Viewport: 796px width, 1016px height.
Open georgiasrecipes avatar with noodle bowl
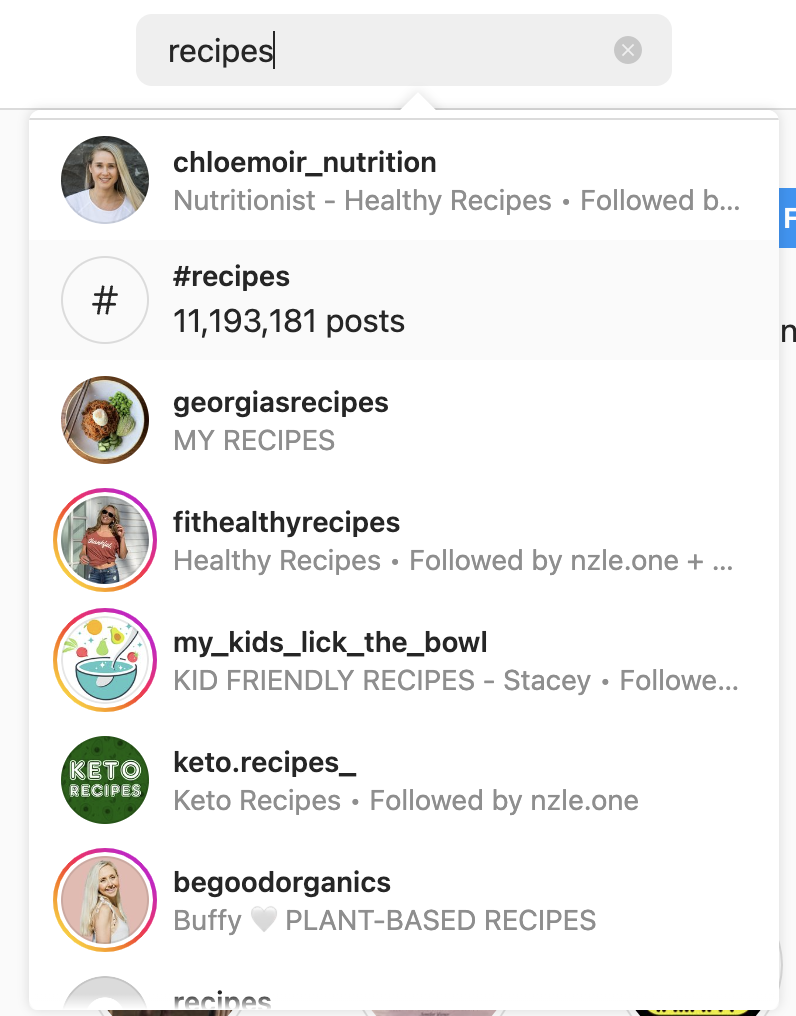(105, 420)
